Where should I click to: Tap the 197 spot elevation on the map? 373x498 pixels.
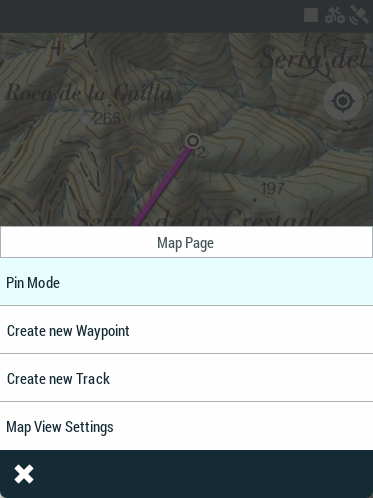(272, 189)
